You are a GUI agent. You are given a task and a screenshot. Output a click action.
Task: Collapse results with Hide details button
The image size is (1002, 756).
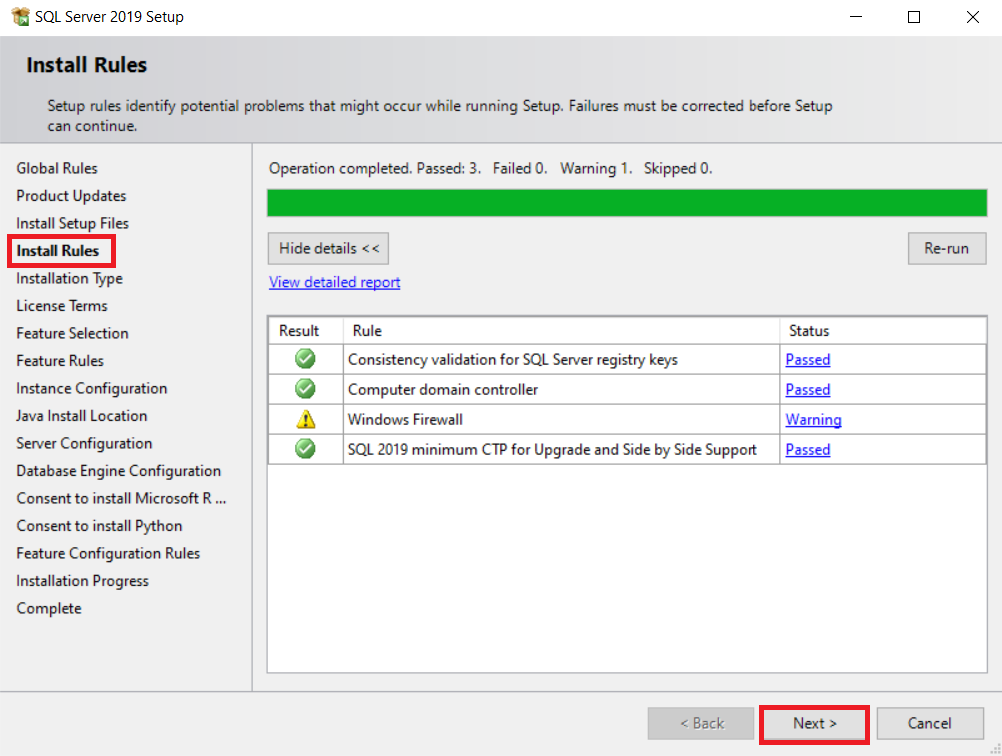click(328, 249)
